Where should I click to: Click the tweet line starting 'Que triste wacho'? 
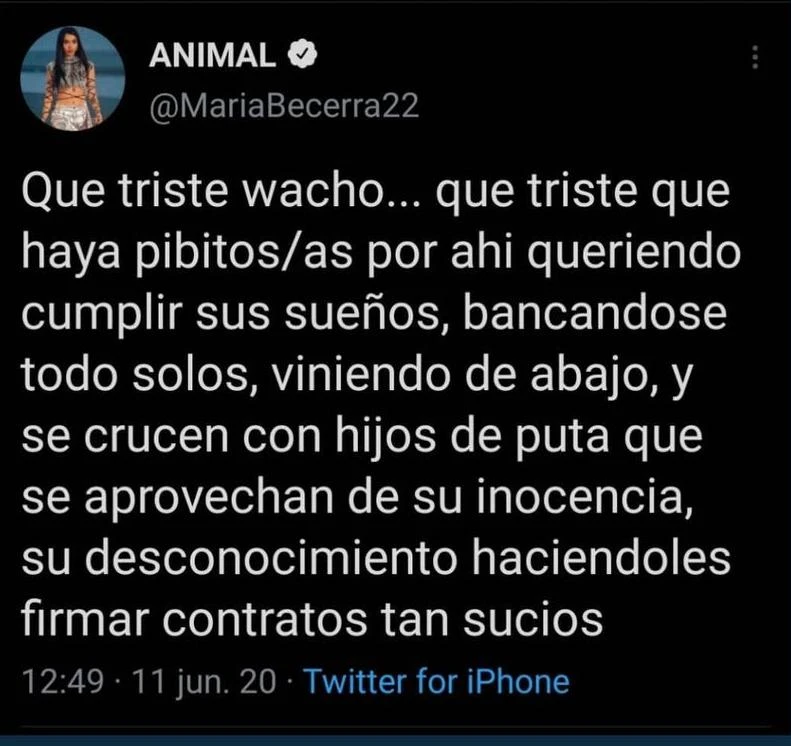point(376,194)
